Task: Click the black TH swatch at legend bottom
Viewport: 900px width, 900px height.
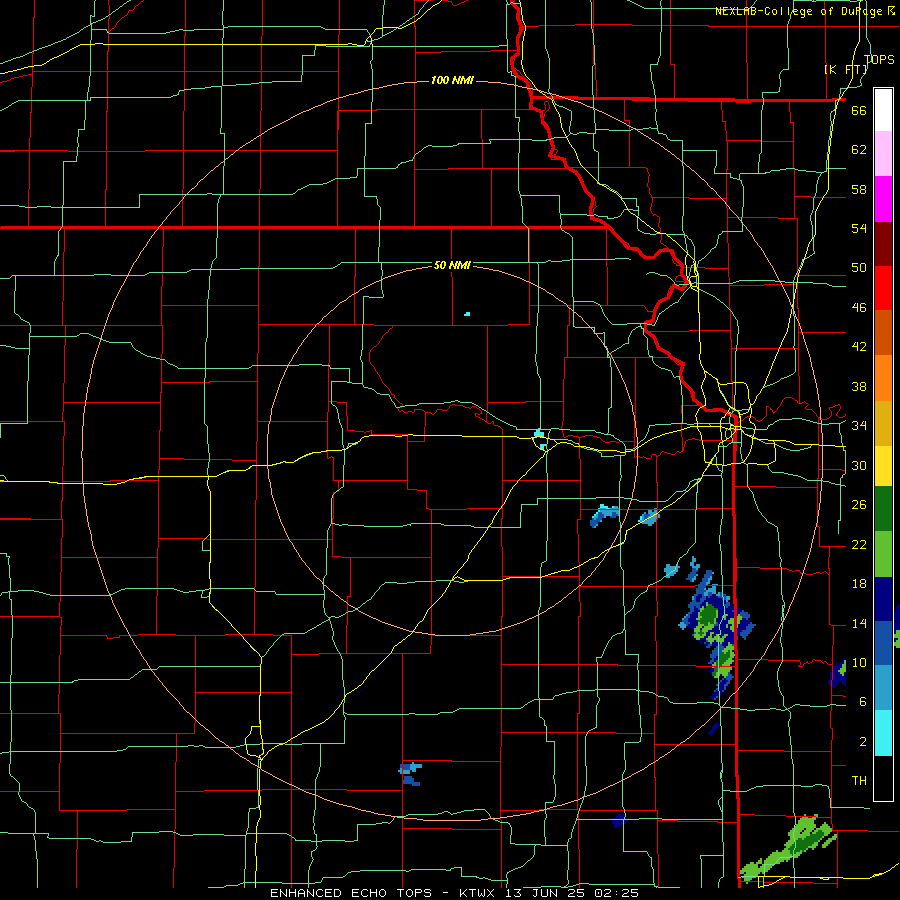Action: tap(883, 778)
